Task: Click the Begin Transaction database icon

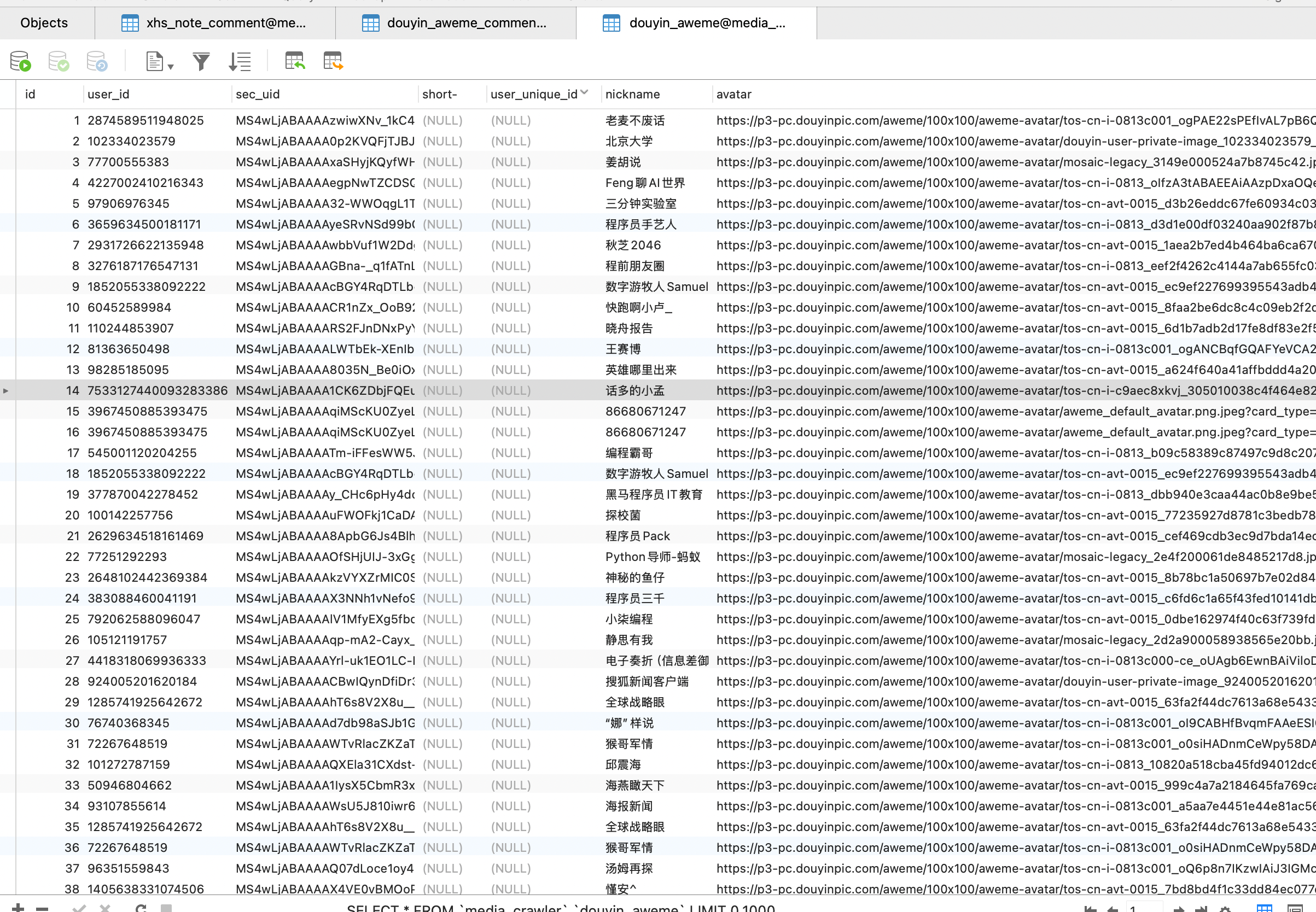Action: (21, 61)
